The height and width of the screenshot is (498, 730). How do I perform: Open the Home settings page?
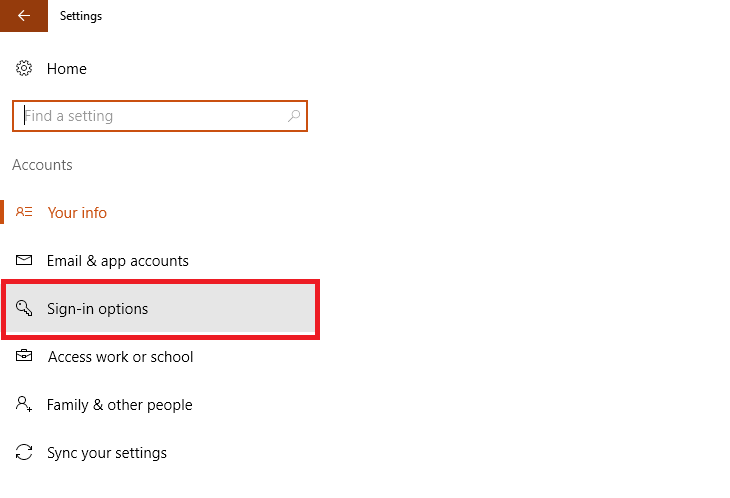tap(66, 69)
